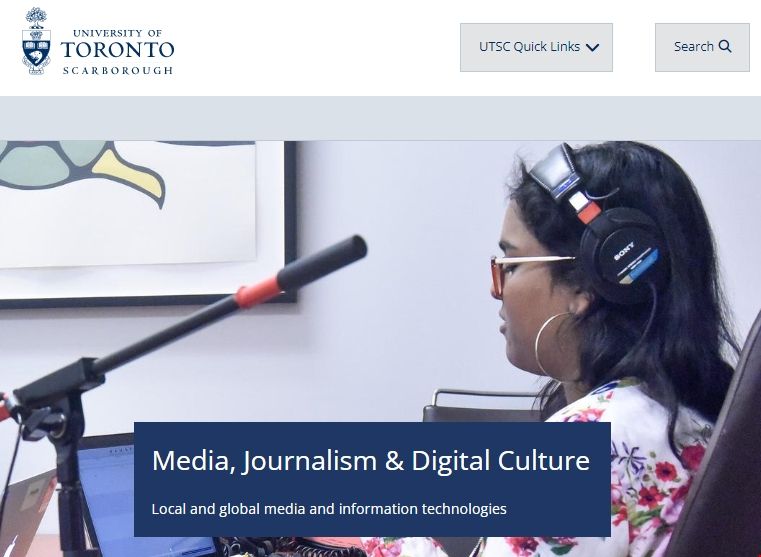The width and height of the screenshot is (761, 557).
Task: Open the Search button in header
Action: click(702, 48)
